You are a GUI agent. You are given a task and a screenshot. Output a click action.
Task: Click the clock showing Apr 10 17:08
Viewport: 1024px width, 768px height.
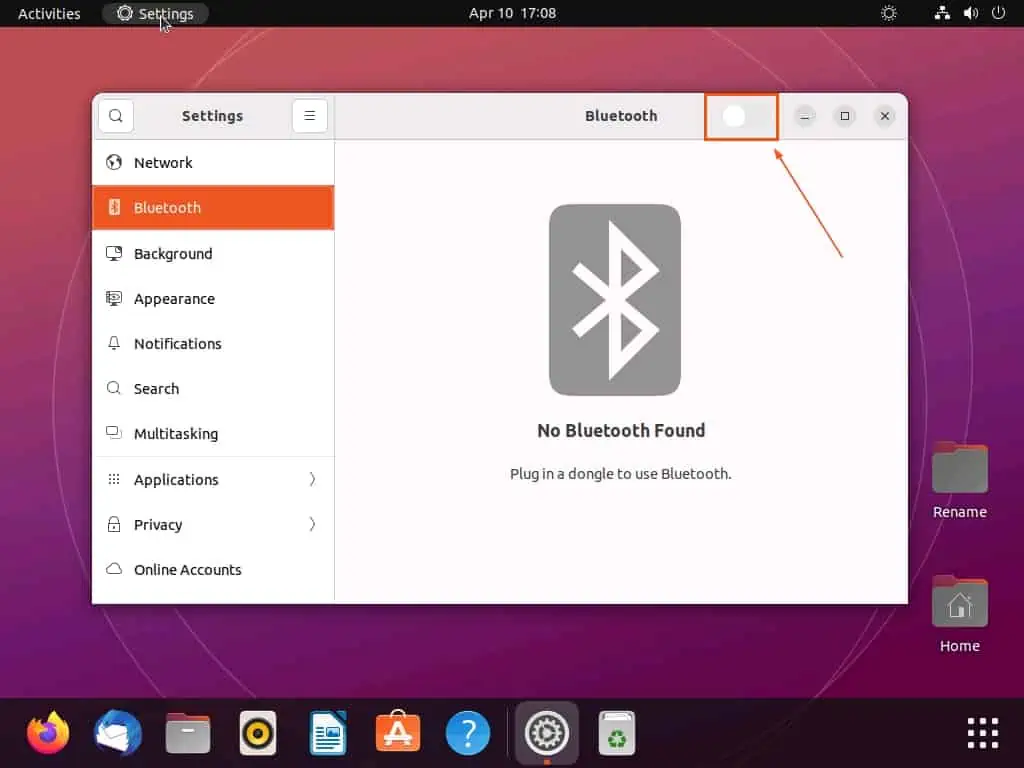pyautogui.click(x=512, y=14)
